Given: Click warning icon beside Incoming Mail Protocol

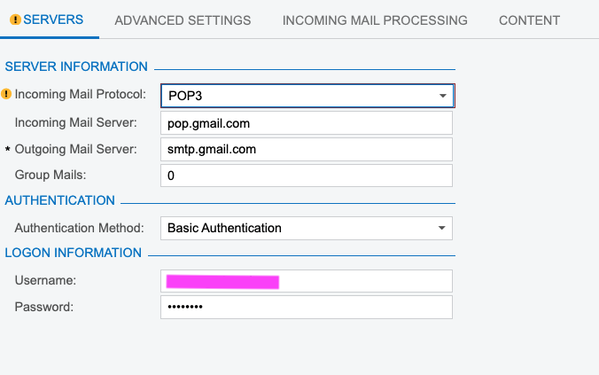Looking at the screenshot, I should coord(6,94).
